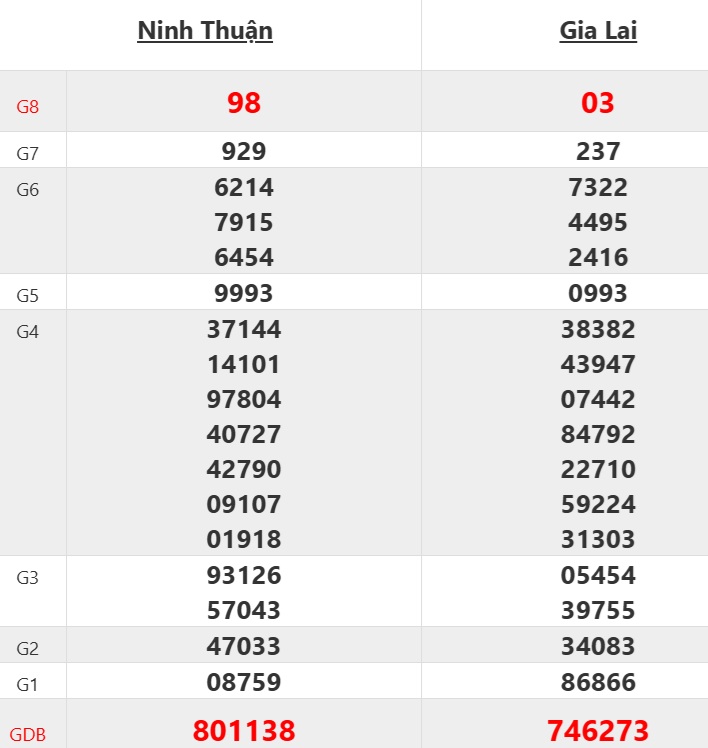Click G4 number 97804
Image resolution: width=708 pixels, height=748 pixels.
tap(244, 400)
